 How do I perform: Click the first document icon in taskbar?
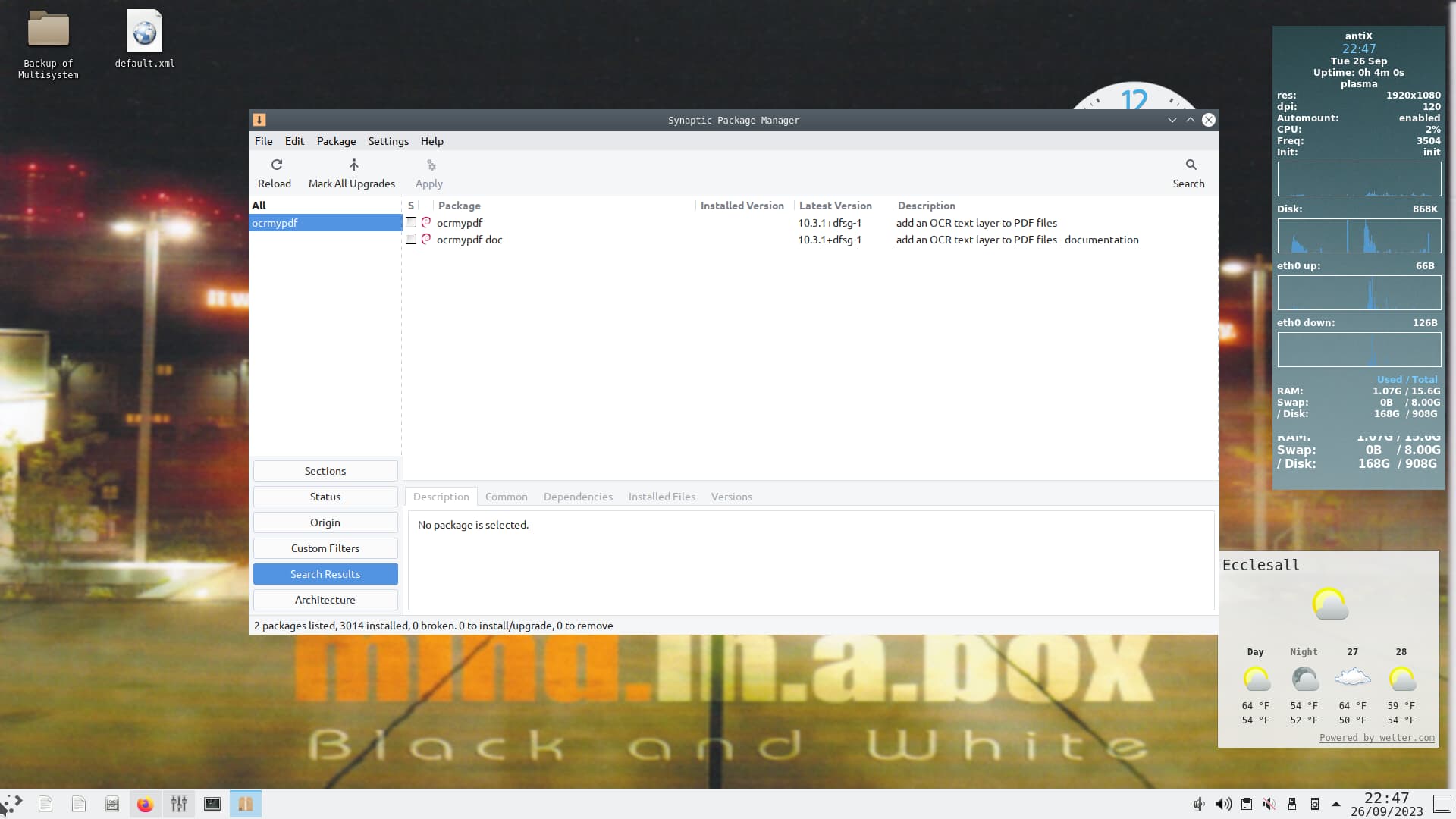click(45, 804)
